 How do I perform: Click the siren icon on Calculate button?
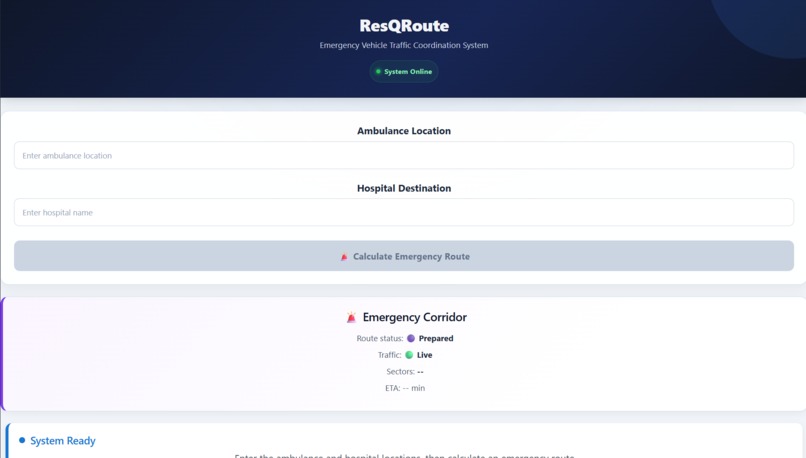[x=344, y=257]
